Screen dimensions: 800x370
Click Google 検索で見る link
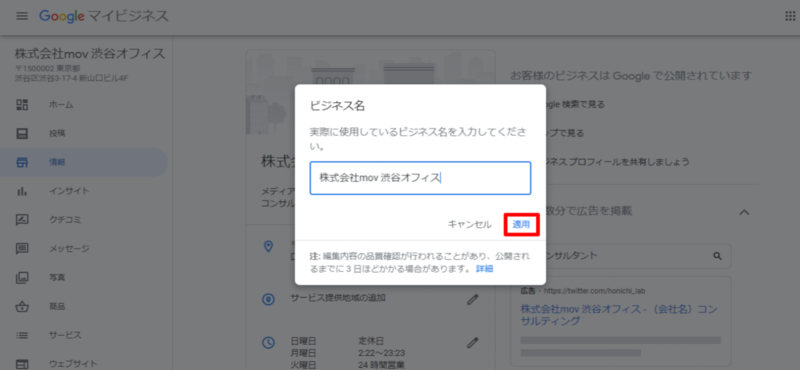574,105
